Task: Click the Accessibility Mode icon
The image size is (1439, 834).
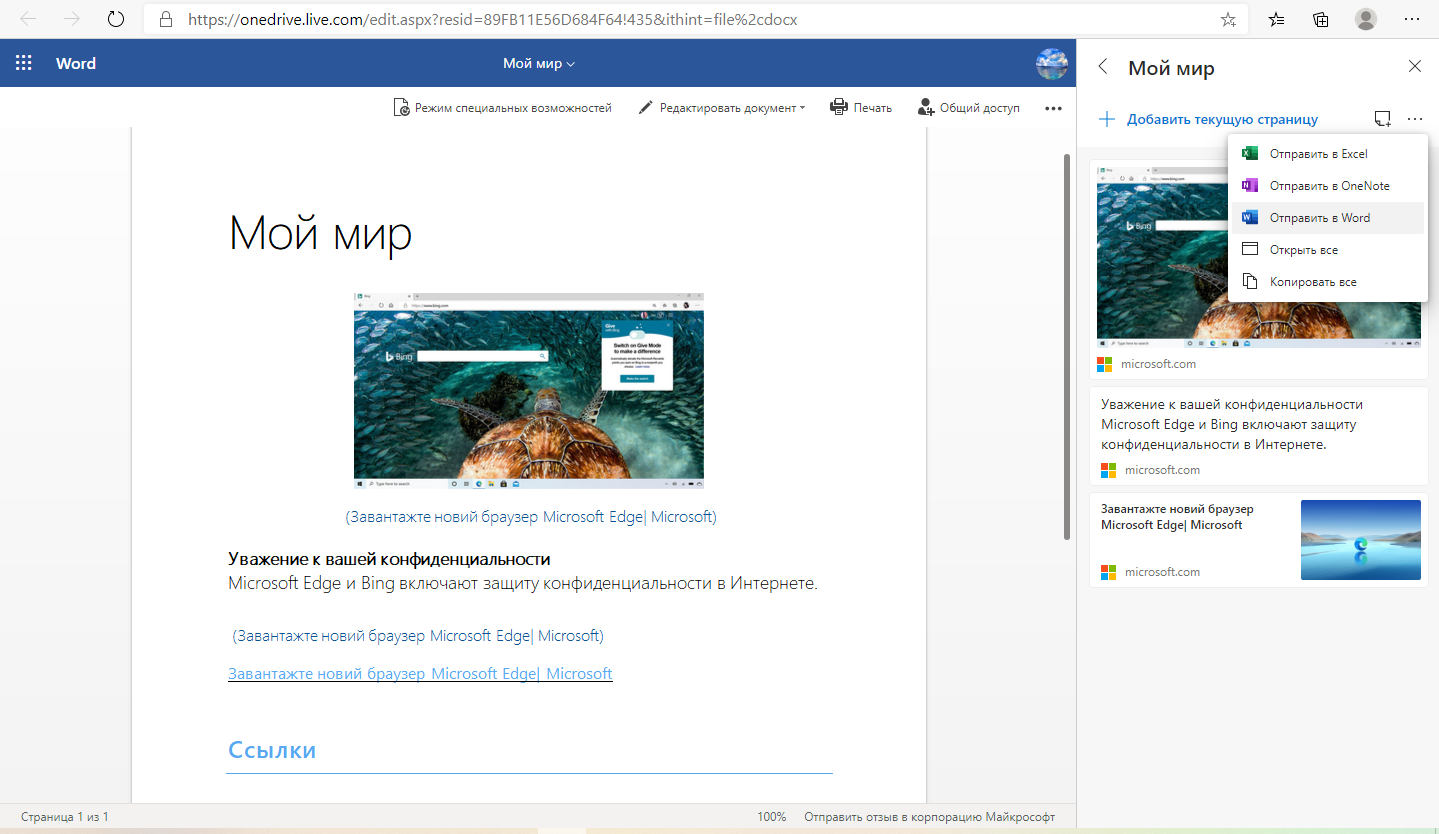Action: point(401,107)
